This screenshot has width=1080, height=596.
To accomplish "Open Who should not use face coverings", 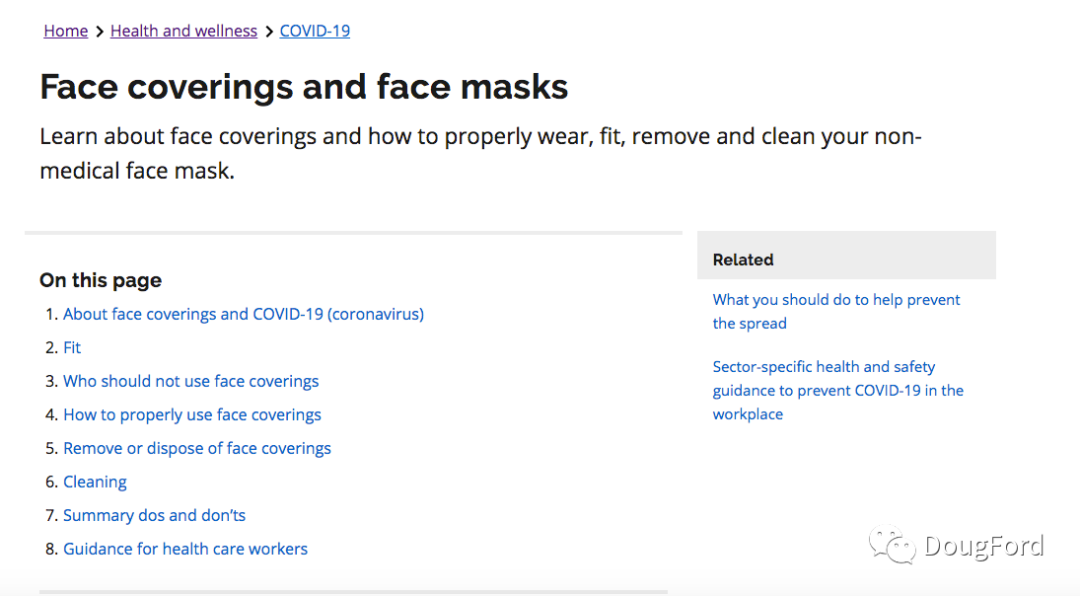I will click(191, 381).
